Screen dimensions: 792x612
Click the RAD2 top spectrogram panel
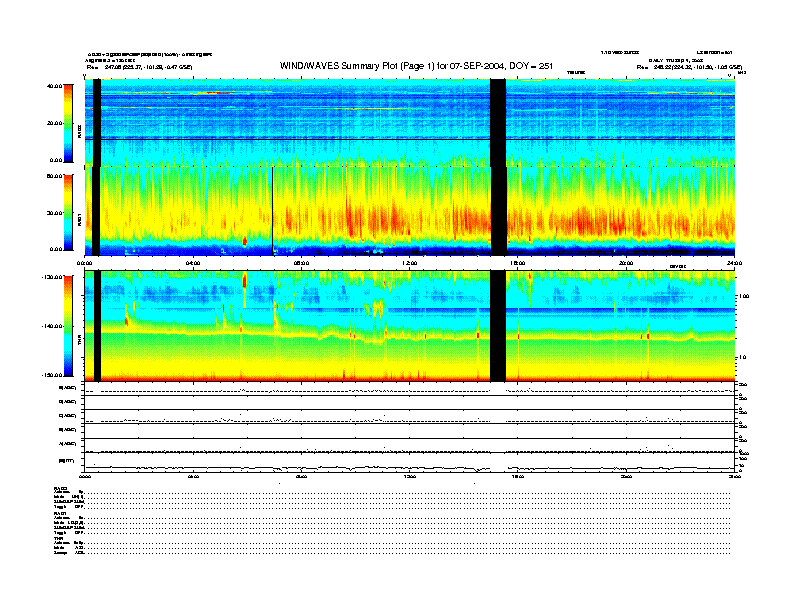(300, 120)
